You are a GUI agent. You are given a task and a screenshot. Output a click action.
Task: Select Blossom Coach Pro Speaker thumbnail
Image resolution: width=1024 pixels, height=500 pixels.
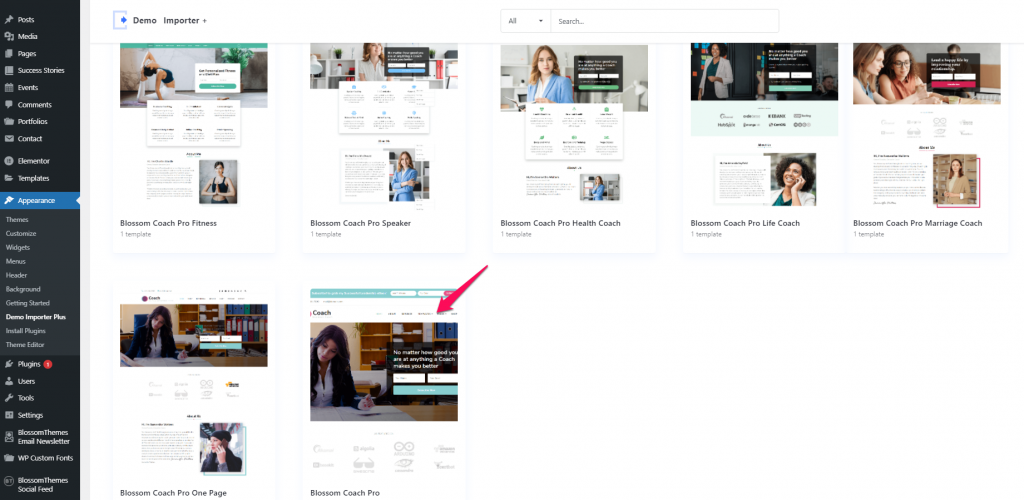pos(384,125)
